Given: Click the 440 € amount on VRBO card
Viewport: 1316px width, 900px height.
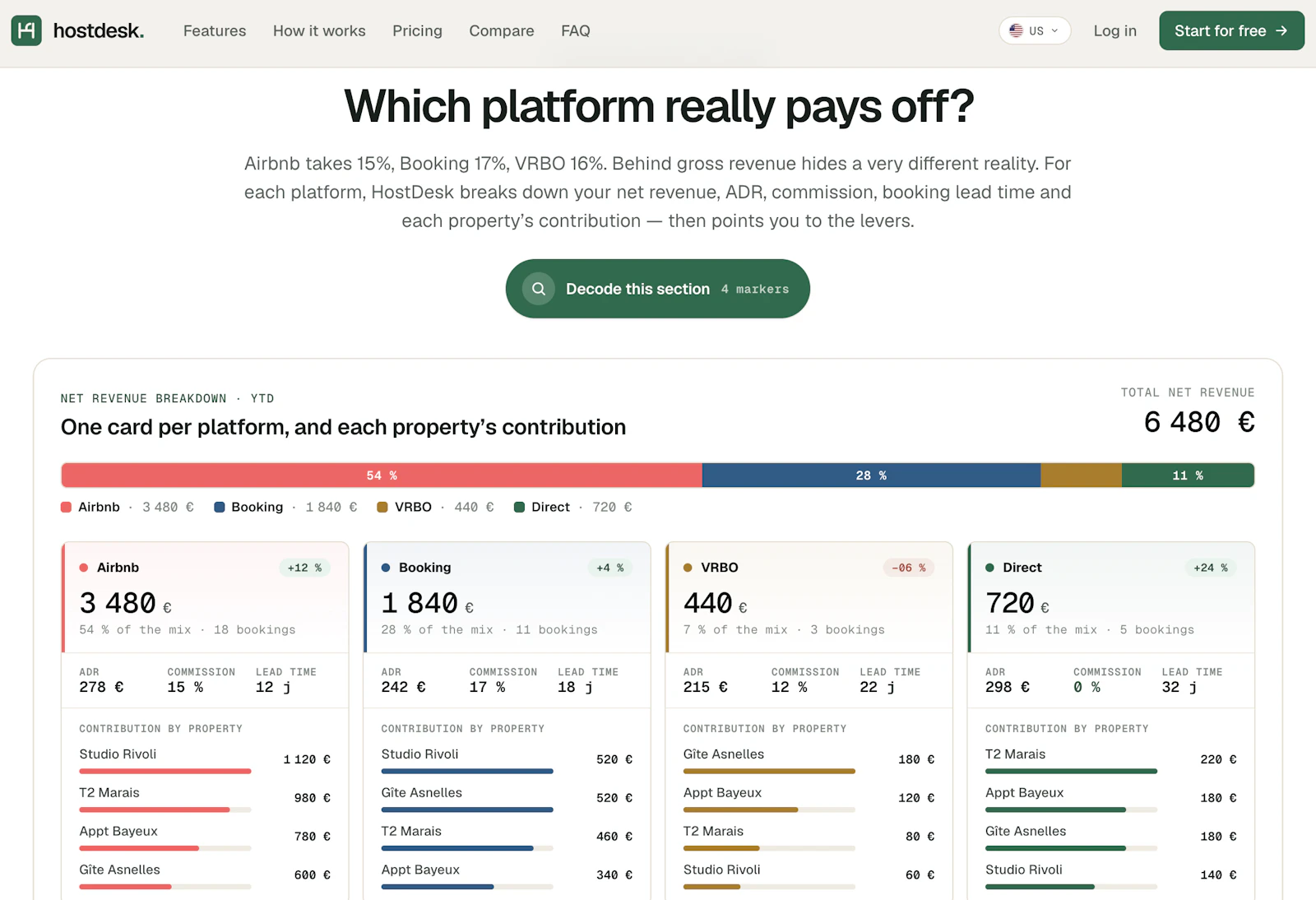Looking at the screenshot, I should [x=715, y=603].
